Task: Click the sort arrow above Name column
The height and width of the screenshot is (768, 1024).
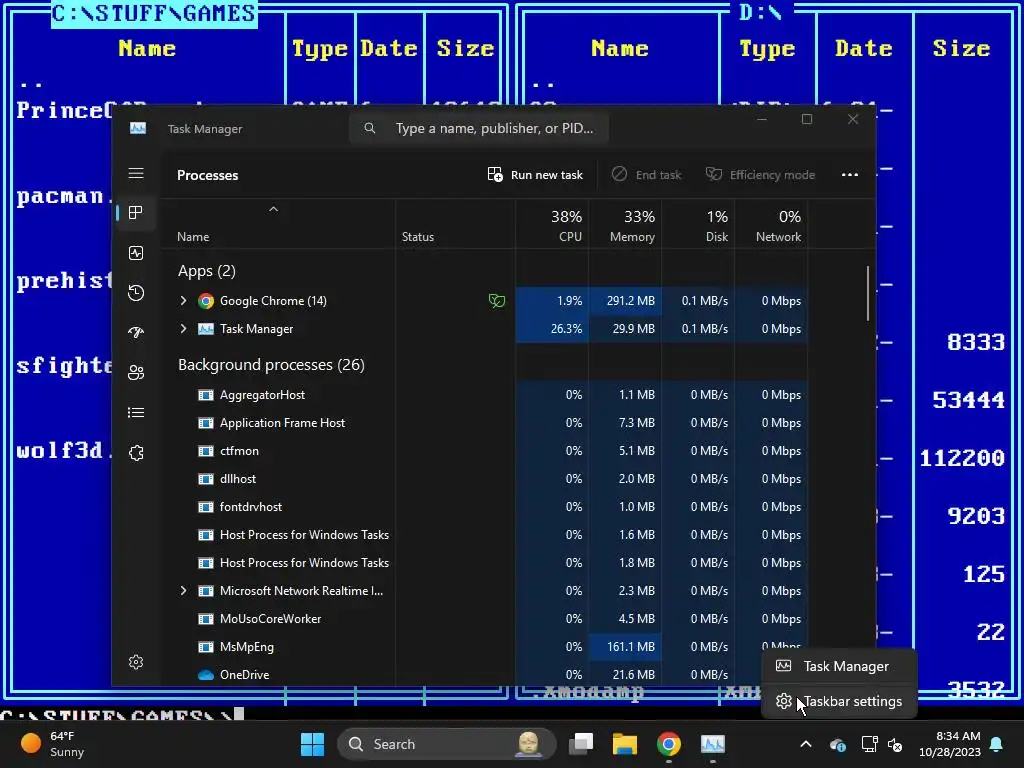Action: (274, 209)
